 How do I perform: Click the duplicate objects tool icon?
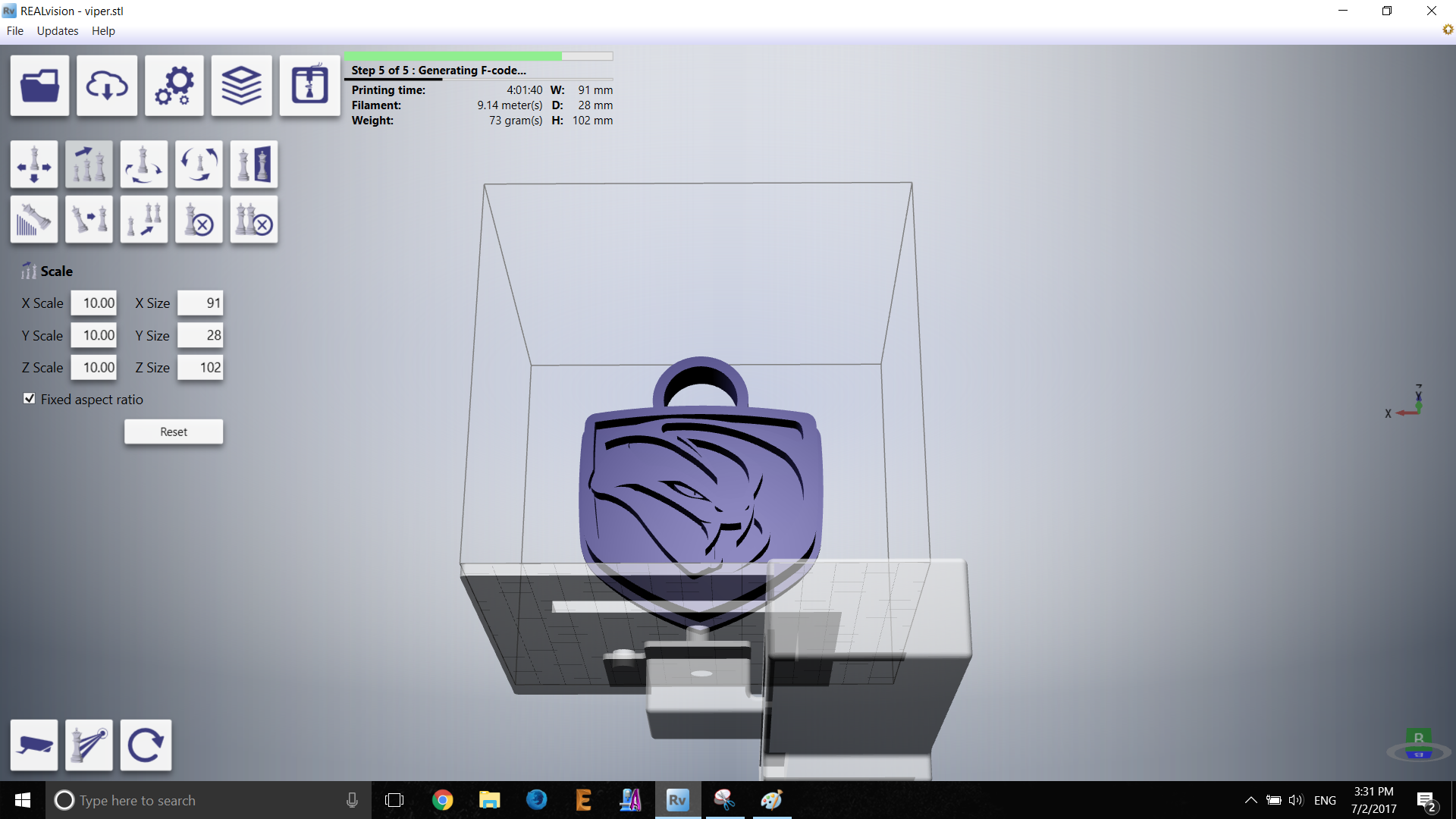tap(144, 219)
